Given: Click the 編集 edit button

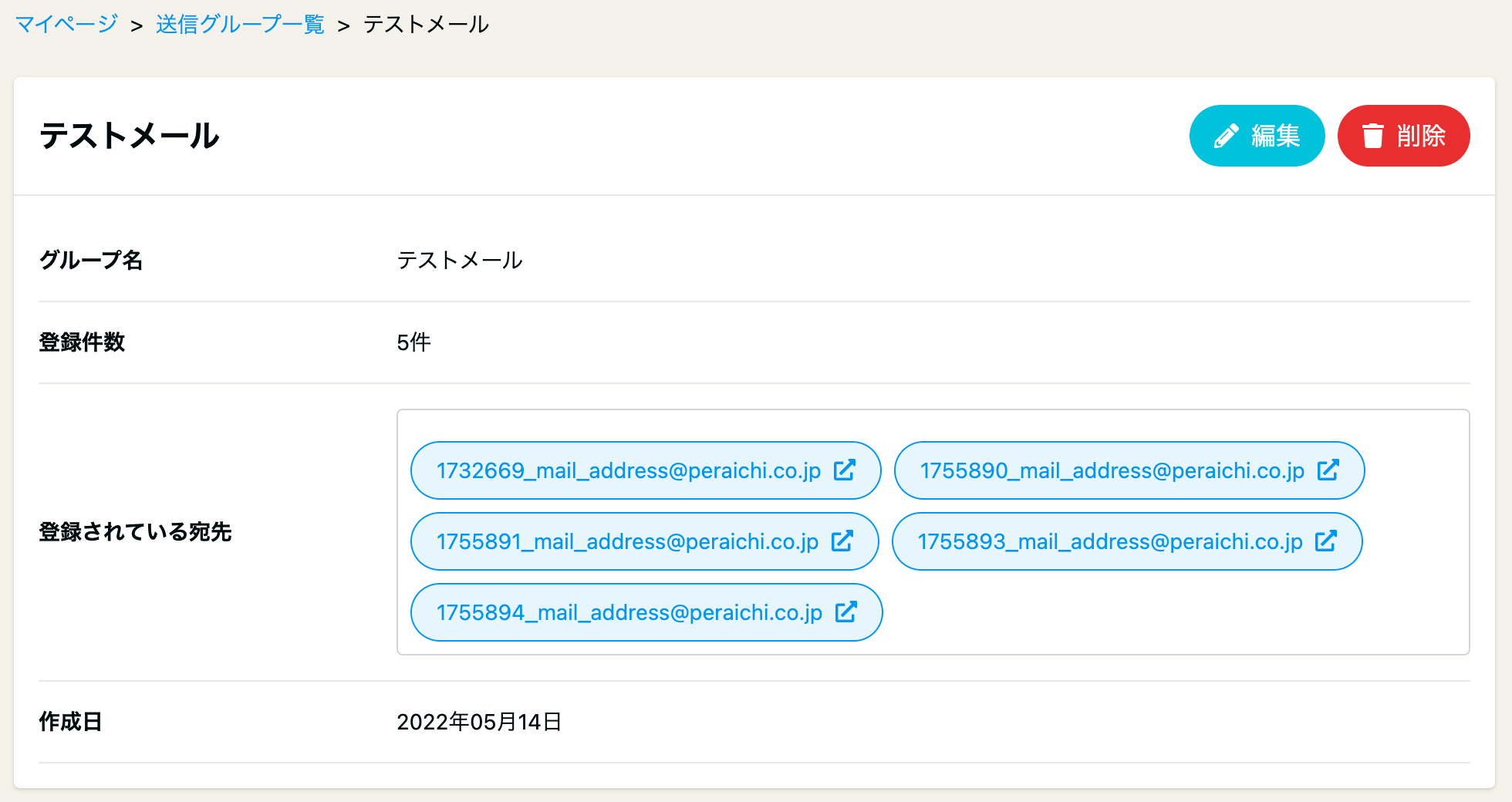Looking at the screenshot, I should [1257, 136].
